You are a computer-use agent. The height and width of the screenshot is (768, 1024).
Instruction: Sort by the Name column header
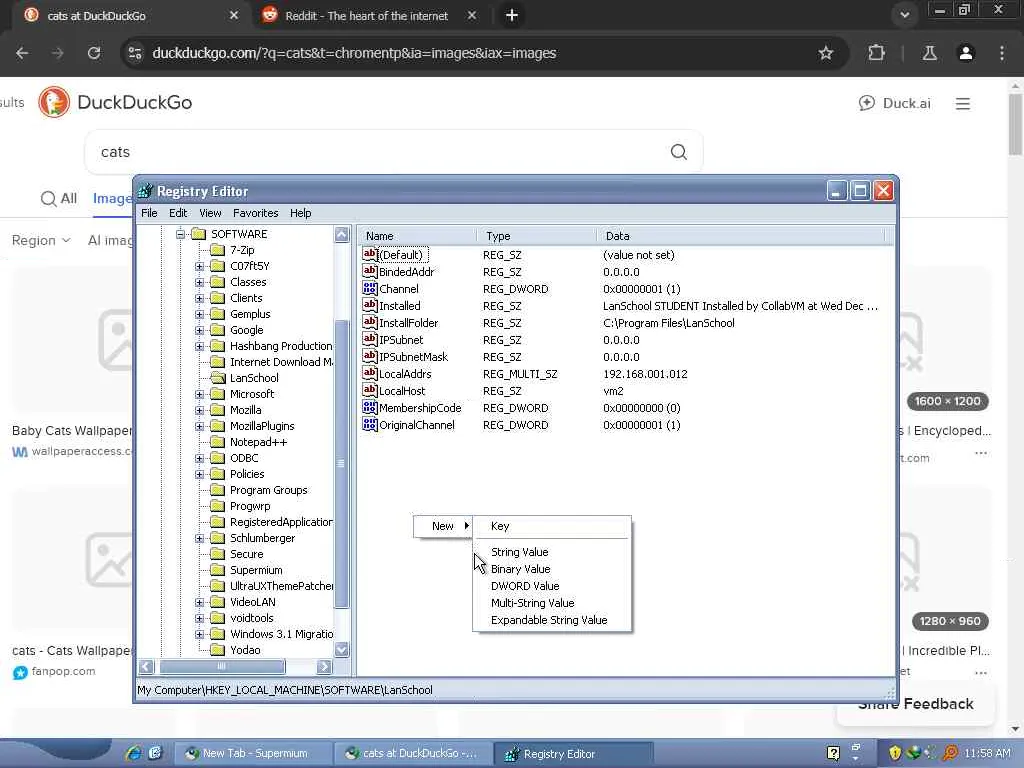coord(417,236)
